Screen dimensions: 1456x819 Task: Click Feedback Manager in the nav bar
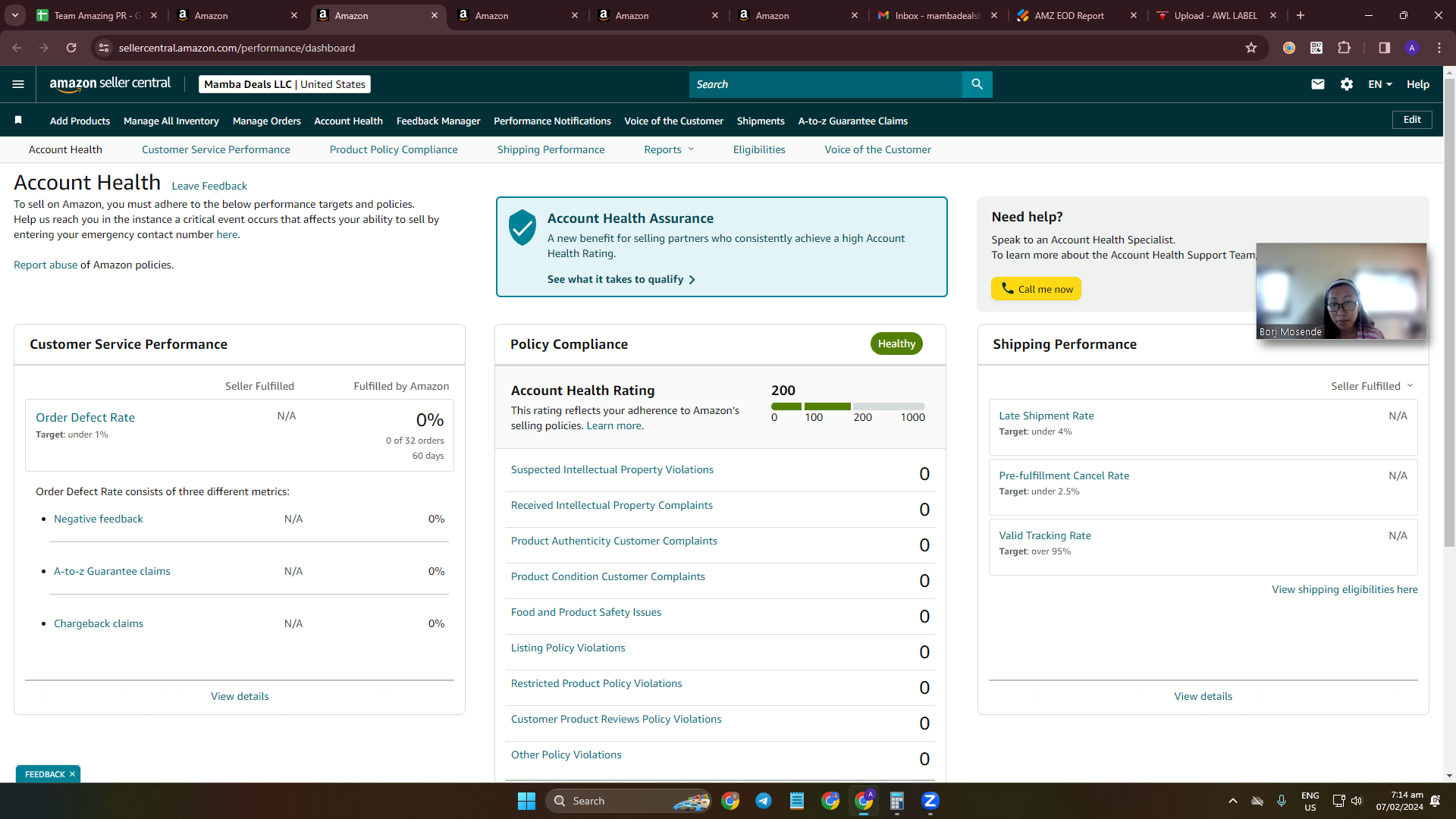click(438, 121)
